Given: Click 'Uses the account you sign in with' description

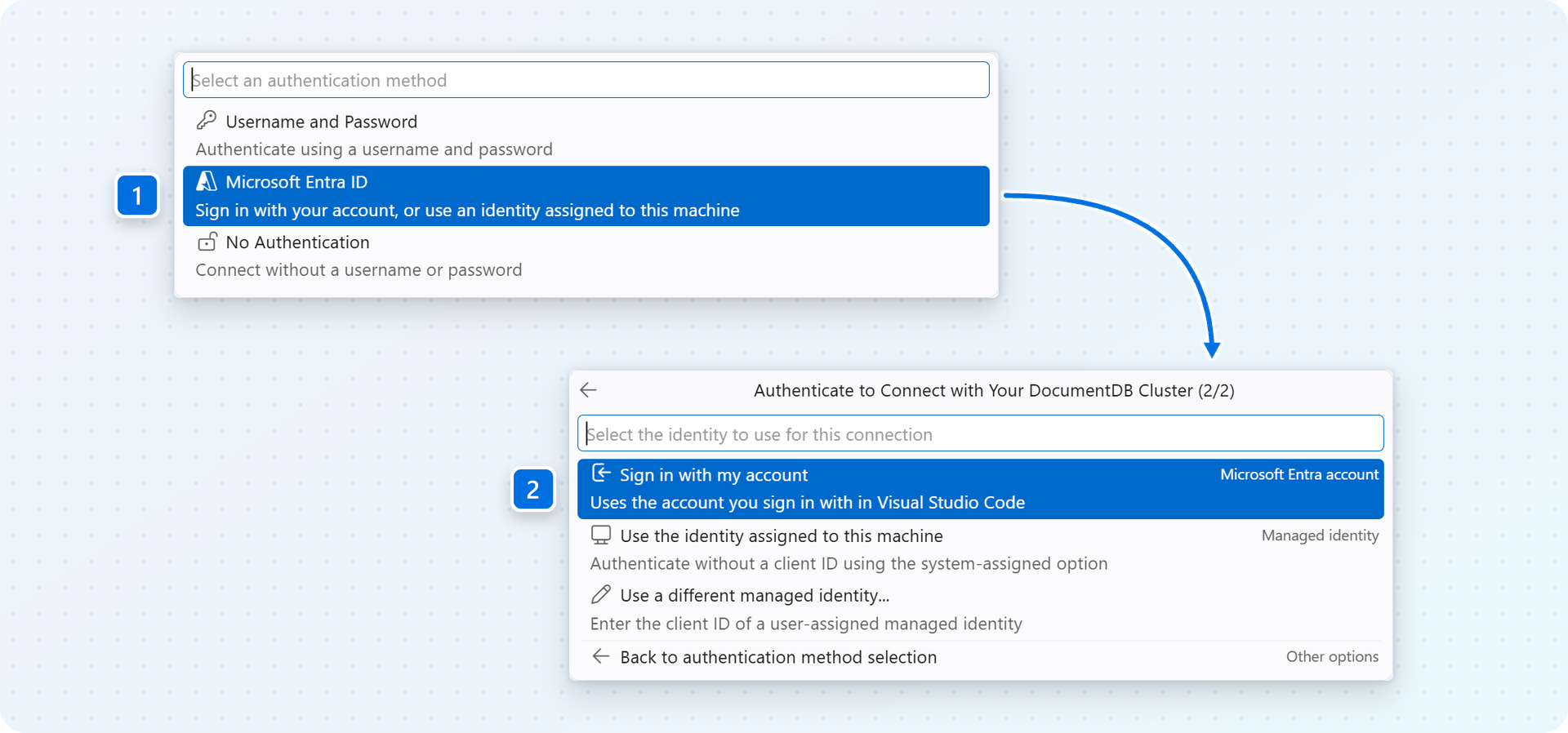Looking at the screenshot, I should click(x=808, y=503).
